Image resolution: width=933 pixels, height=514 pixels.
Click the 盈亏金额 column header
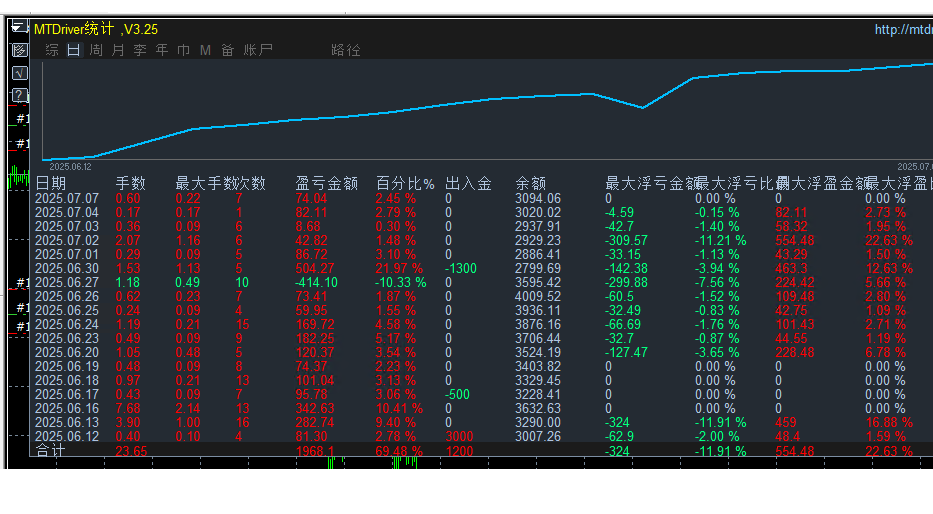pyautogui.click(x=327, y=183)
